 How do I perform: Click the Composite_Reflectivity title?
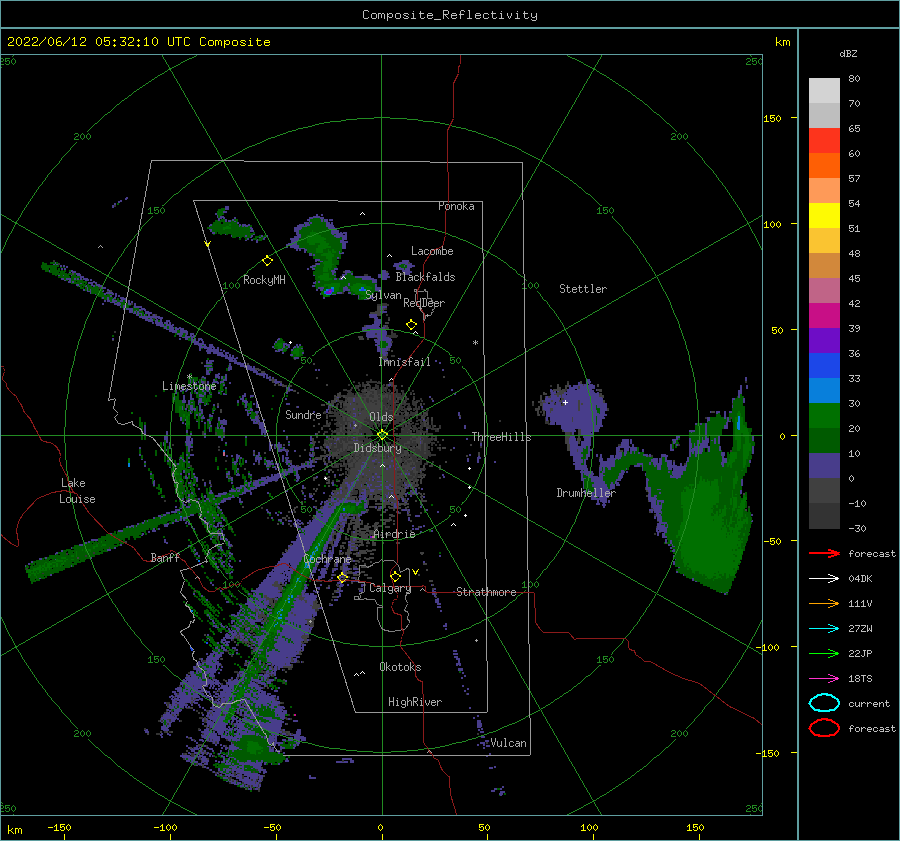[x=450, y=15]
